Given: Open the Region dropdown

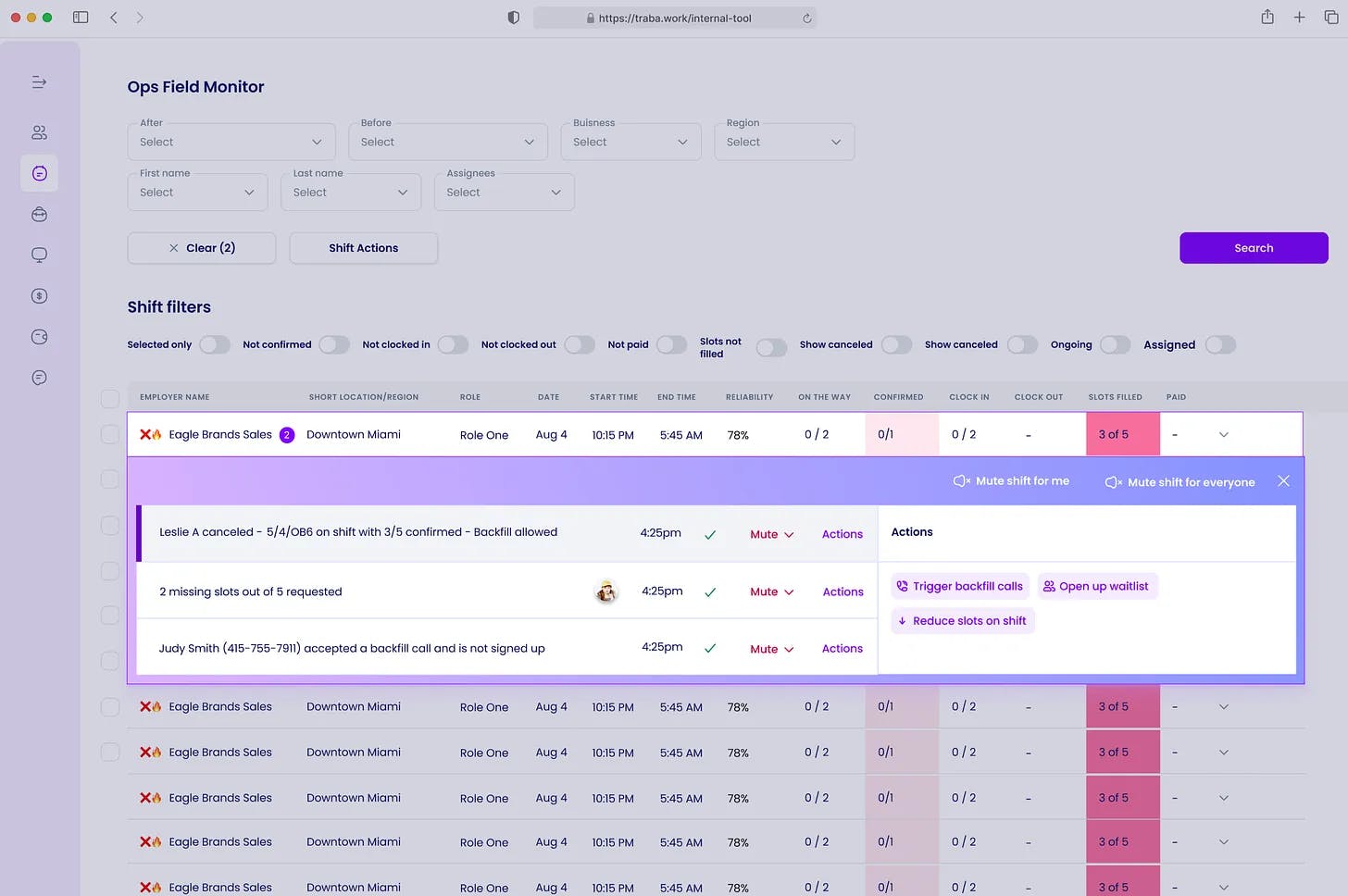Looking at the screenshot, I should pyautogui.click(x=783, y=143).
